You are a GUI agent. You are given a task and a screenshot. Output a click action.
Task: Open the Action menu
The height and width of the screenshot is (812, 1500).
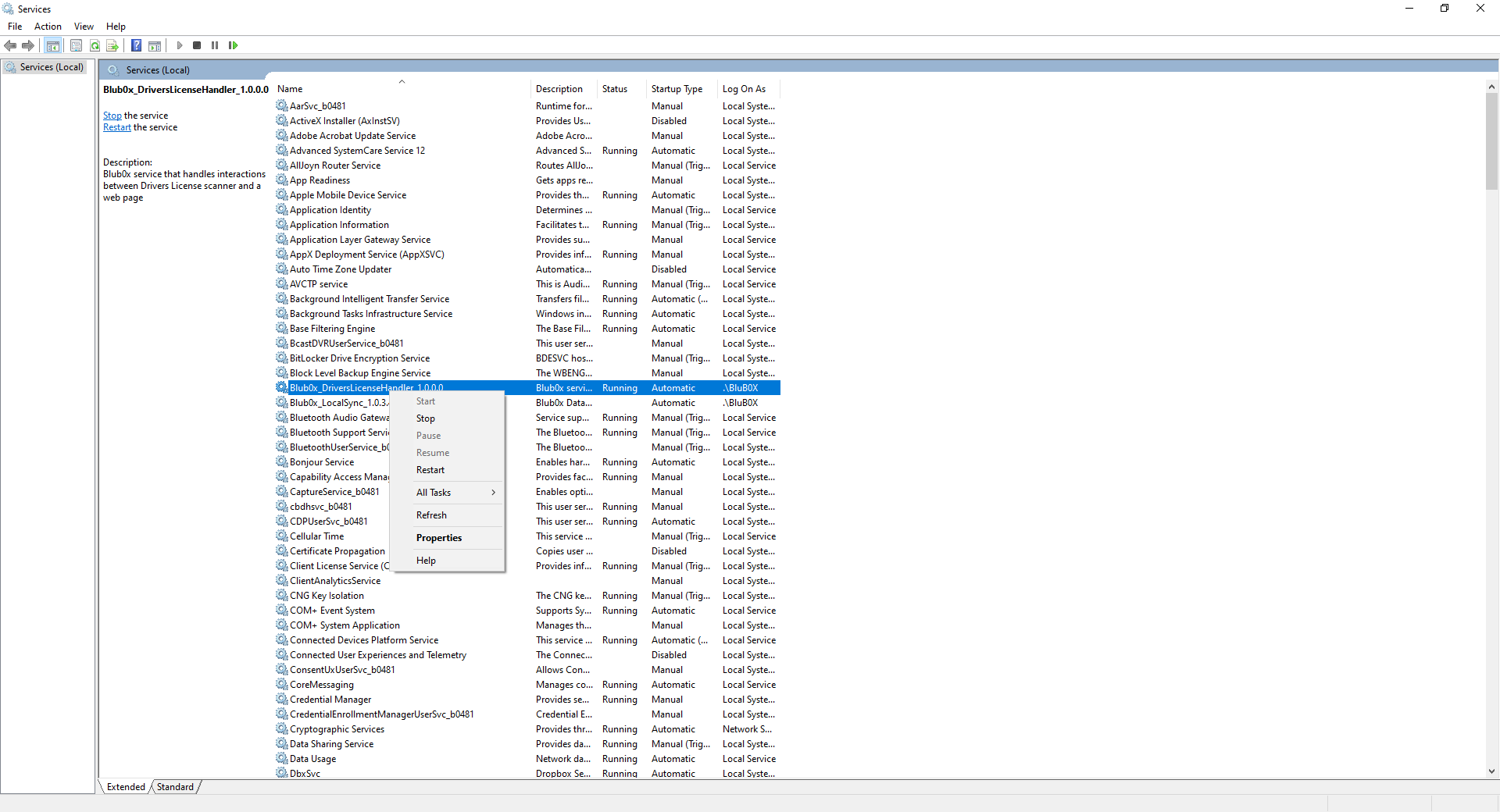click(x=48, y=27)
